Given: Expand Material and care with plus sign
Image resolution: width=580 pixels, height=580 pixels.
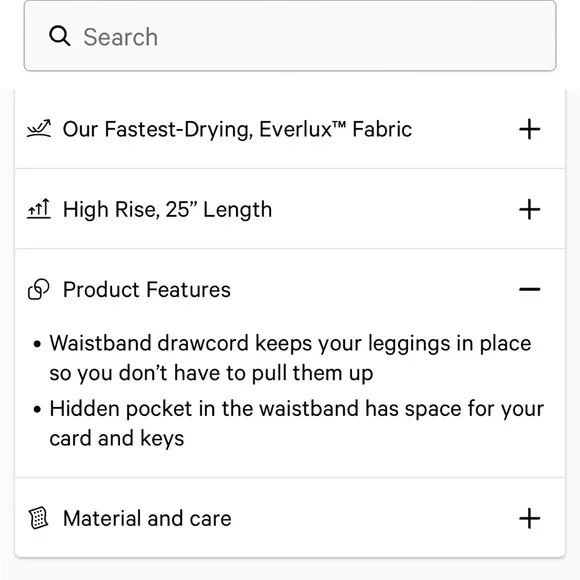Looking at the screenshot, I should coord(529,518).
